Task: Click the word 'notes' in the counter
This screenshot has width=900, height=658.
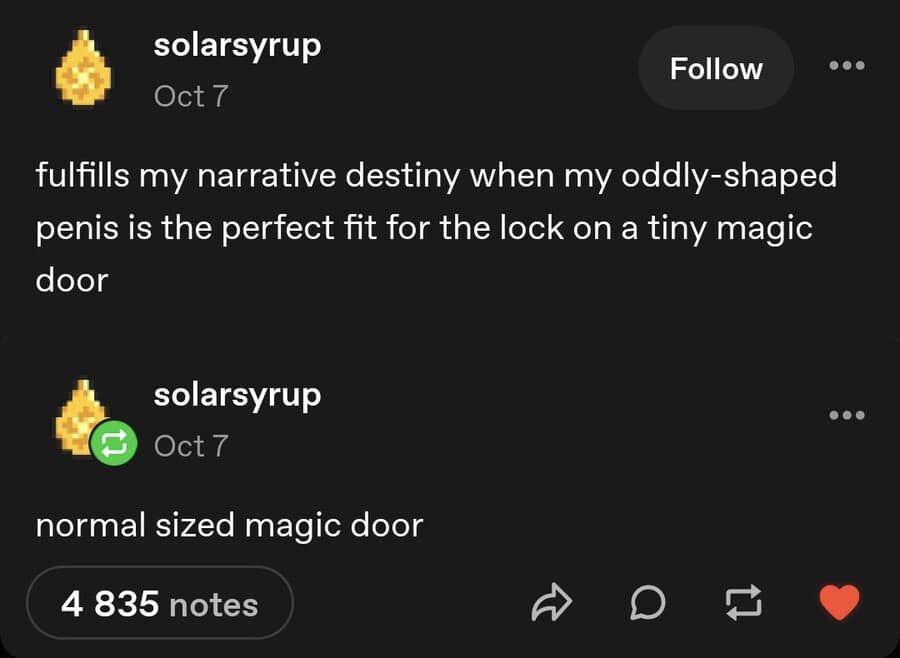Action: pos(214,605)
